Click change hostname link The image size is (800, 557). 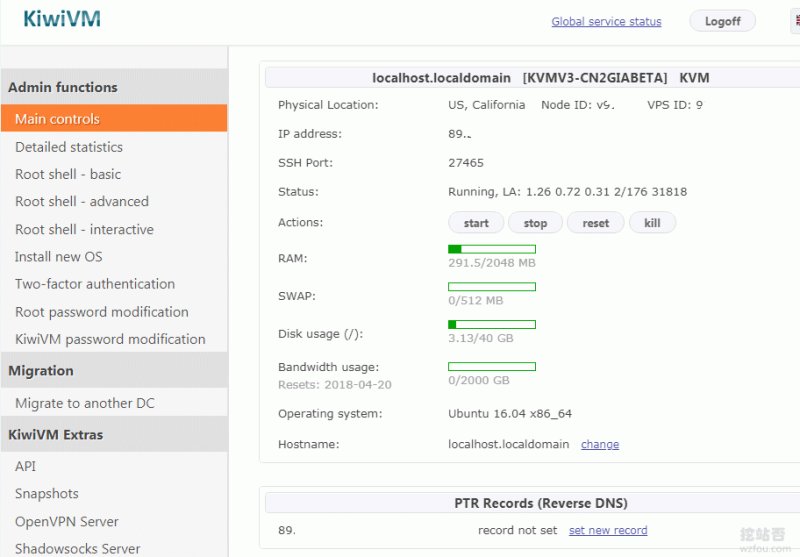tap(600, 444)
